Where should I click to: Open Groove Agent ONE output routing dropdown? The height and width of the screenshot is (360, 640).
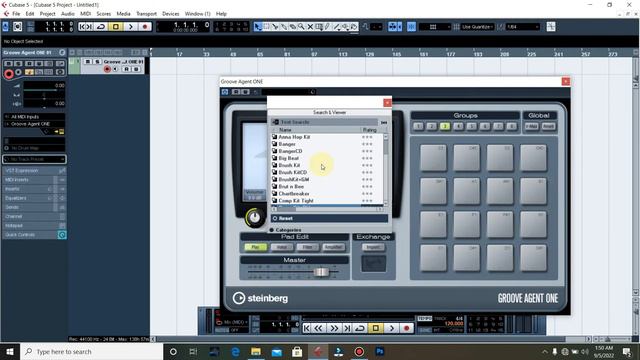pyautogui.click(x=34, y=124)
